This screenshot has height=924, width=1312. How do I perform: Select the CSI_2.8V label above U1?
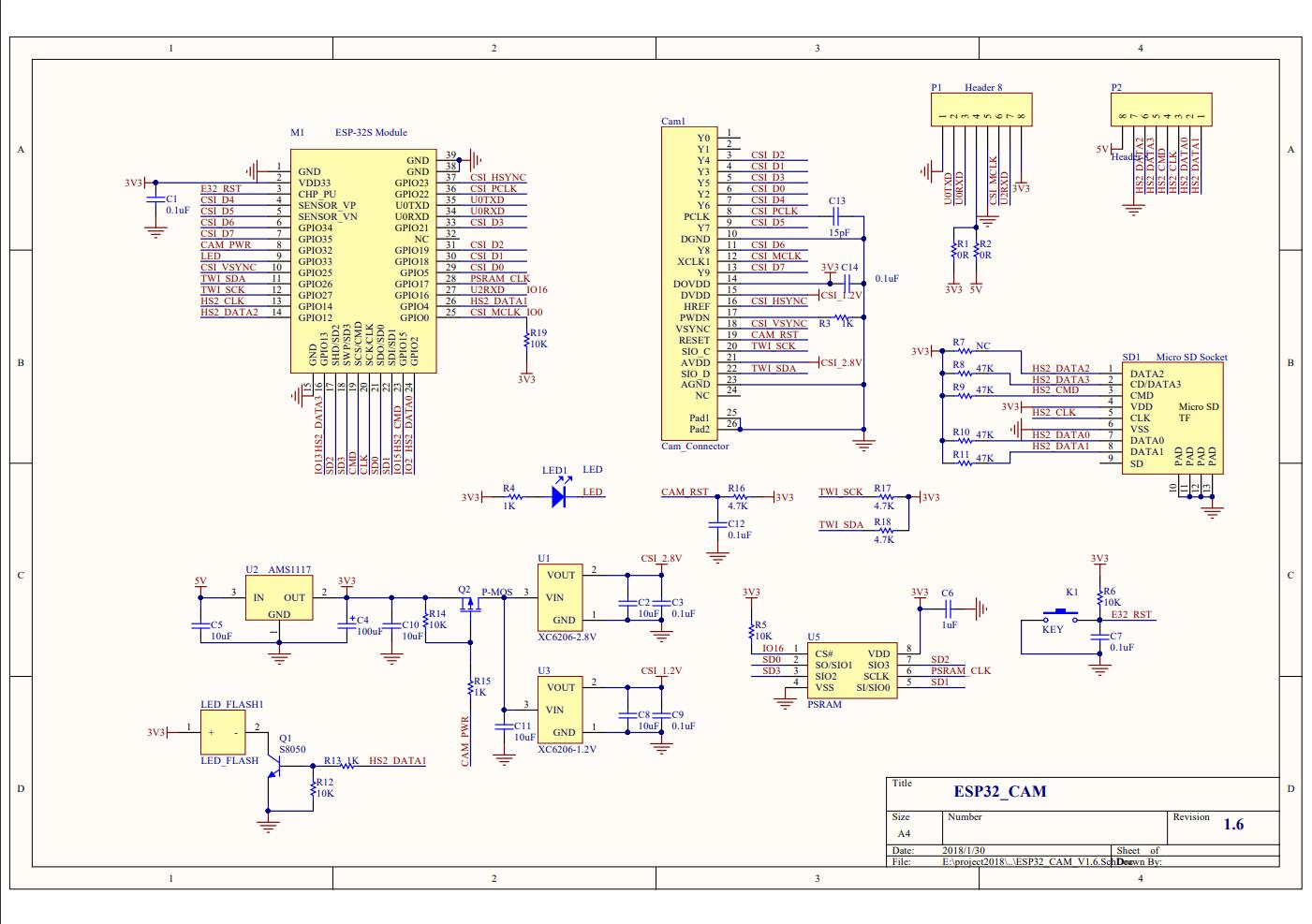pyautogui.click(x=661, y=558)
